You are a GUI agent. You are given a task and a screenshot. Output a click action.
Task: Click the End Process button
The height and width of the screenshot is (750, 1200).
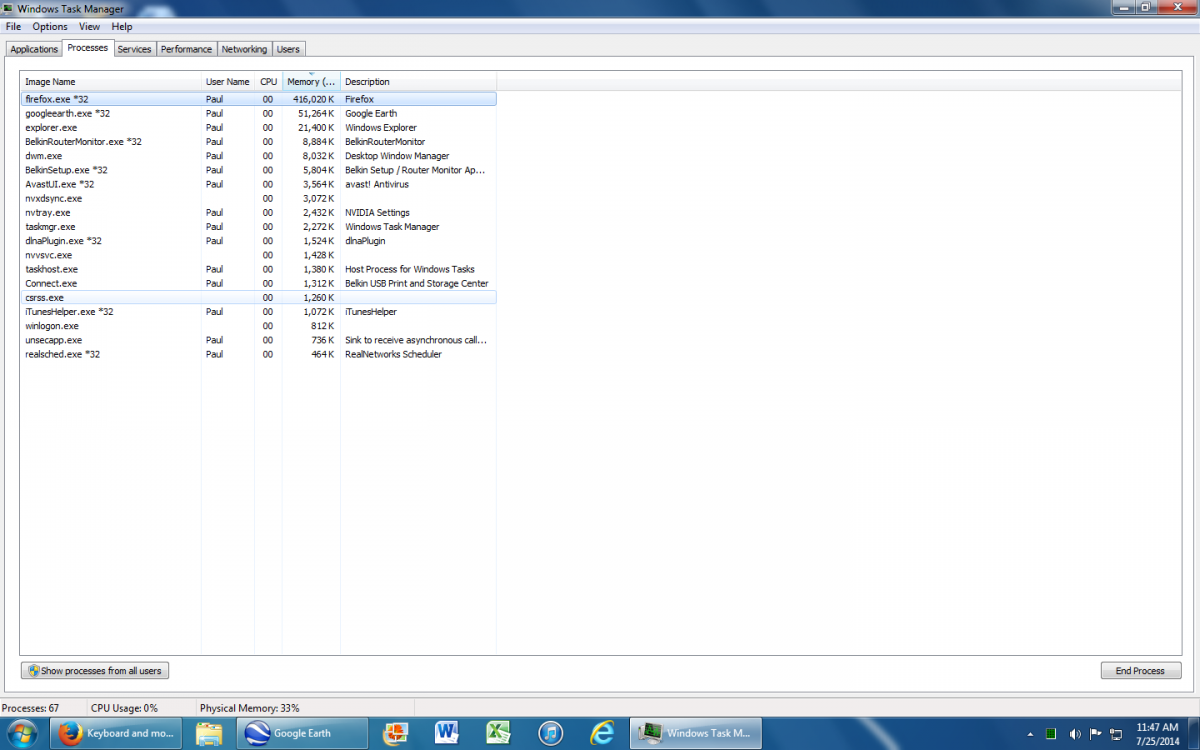pyautogui.click(x=1140, y=671)
